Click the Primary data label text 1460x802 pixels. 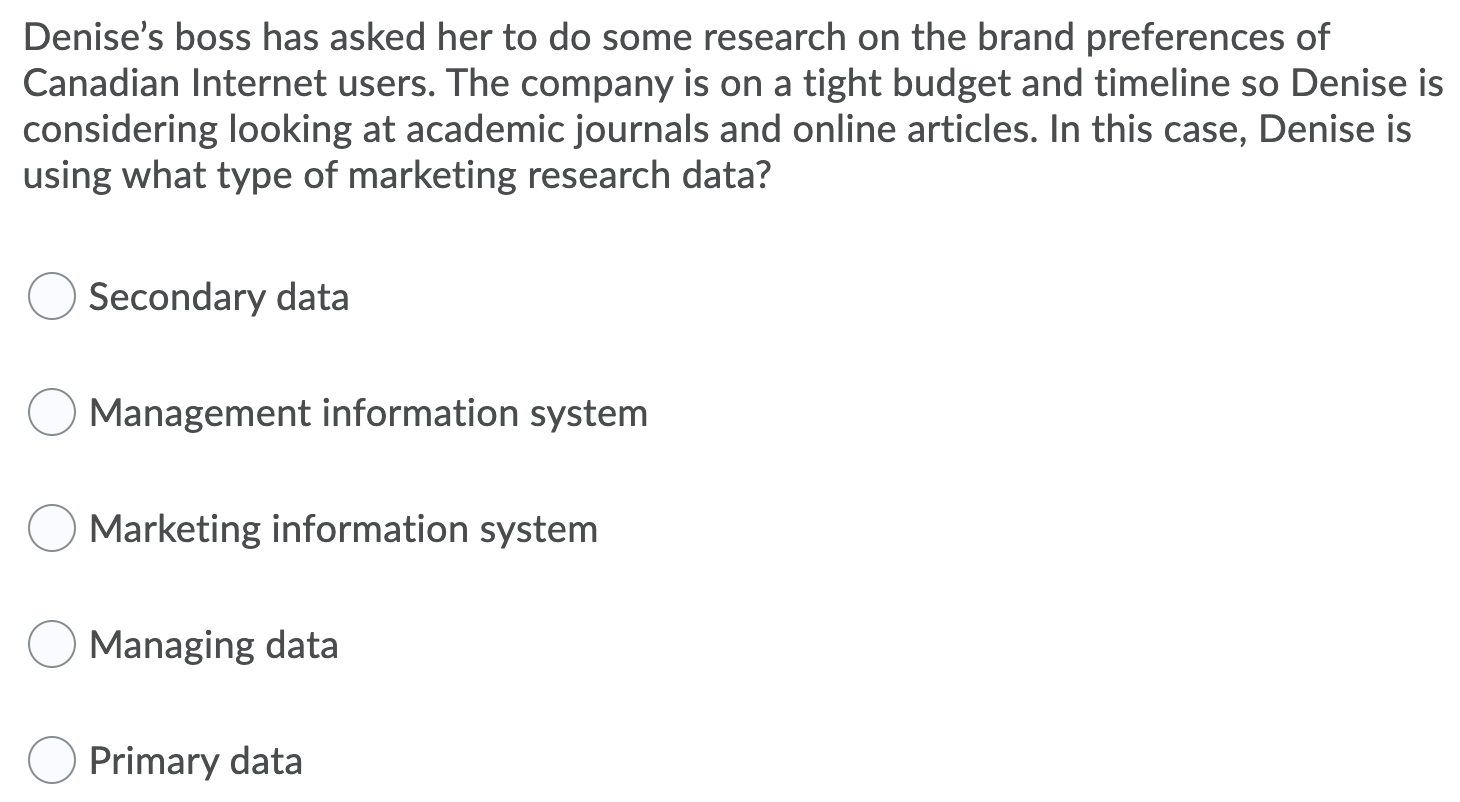(x=196, y=760)
